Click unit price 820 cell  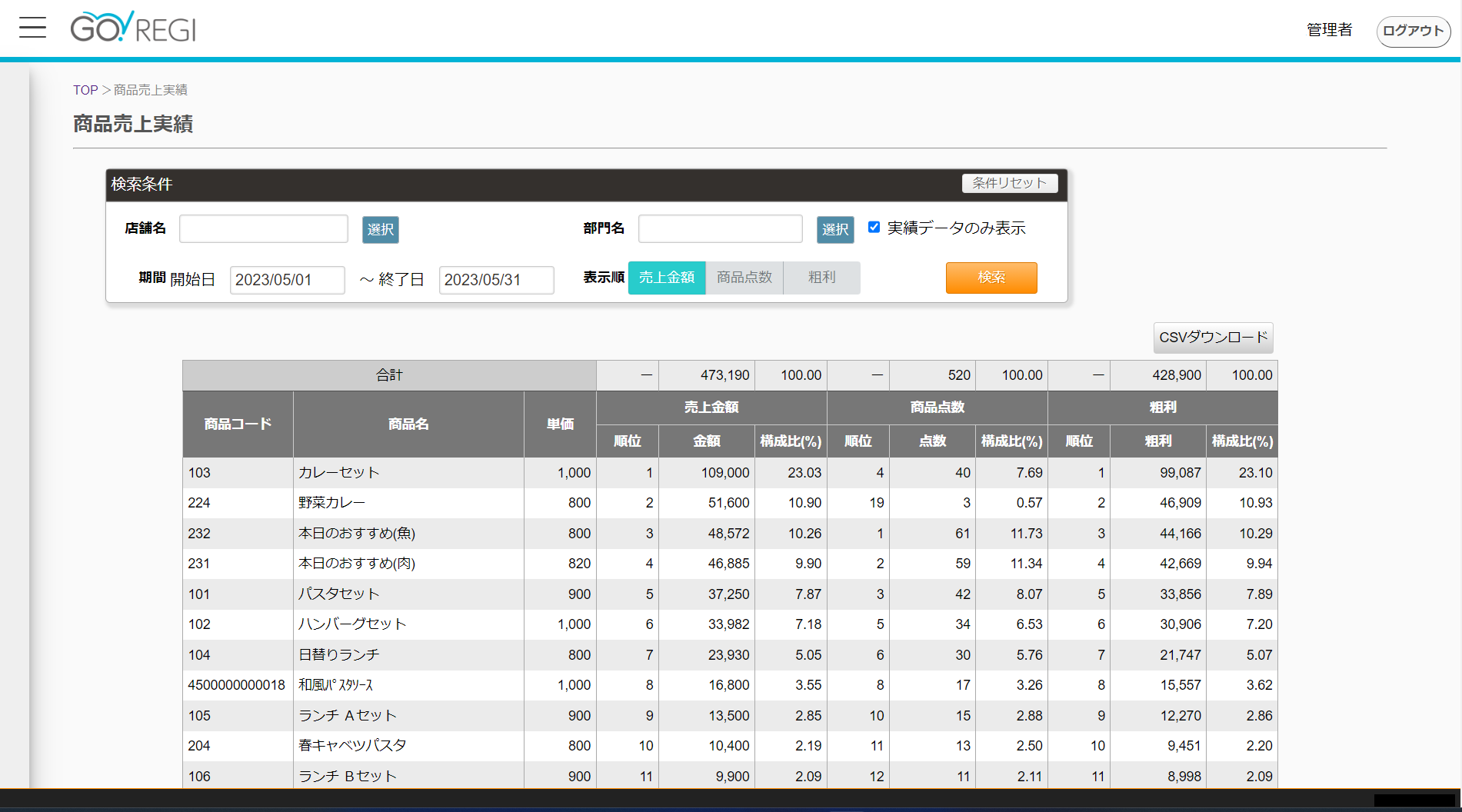coord(560,564)
